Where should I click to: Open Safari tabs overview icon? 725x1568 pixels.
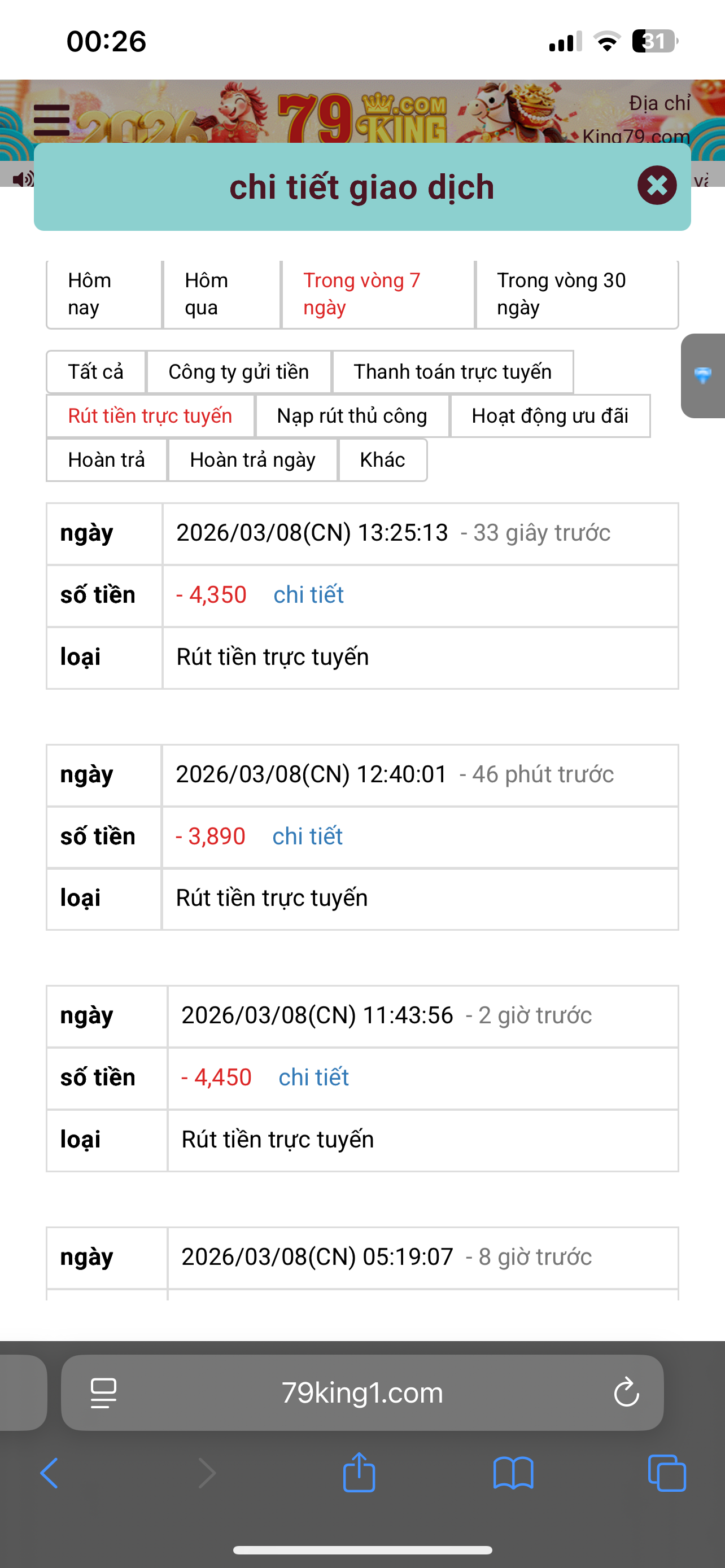click(x=667, y=1473)
